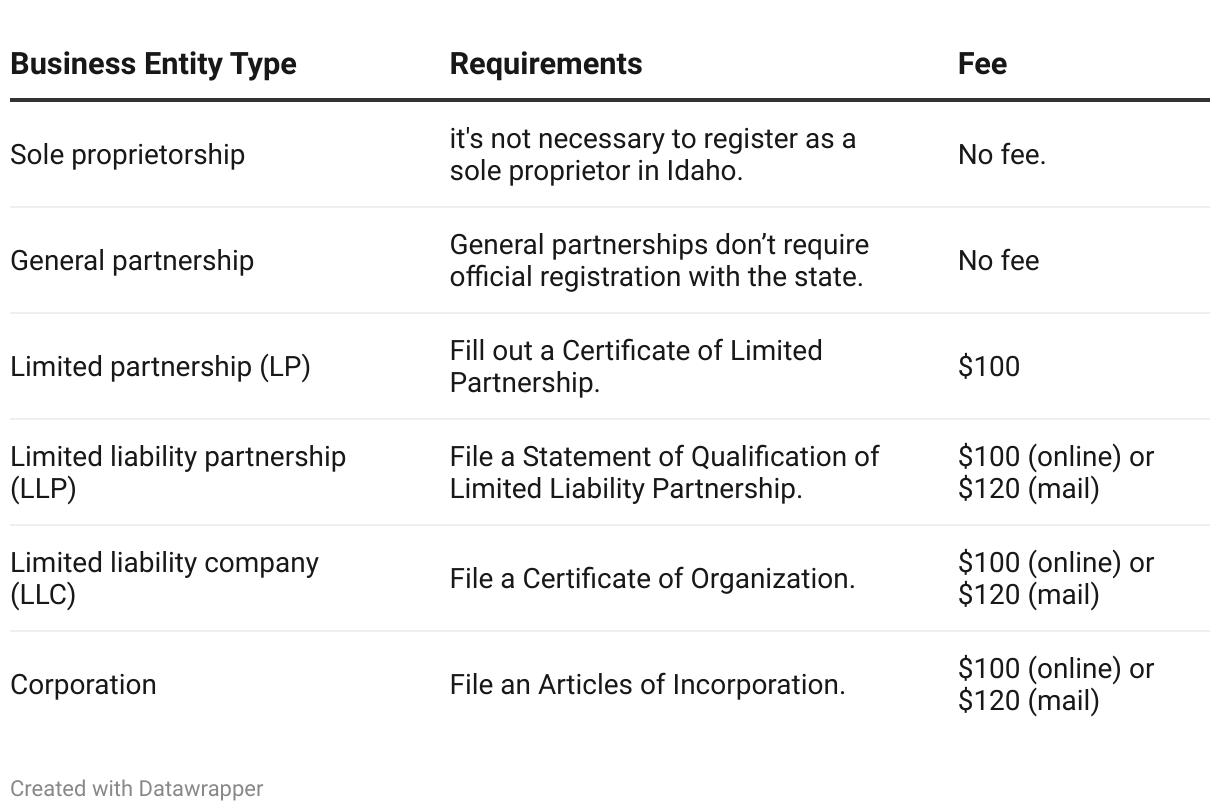Click the Limited partnership (LP) cell
This screenshot has height=812, width=1220.
[x=160, y=367]
